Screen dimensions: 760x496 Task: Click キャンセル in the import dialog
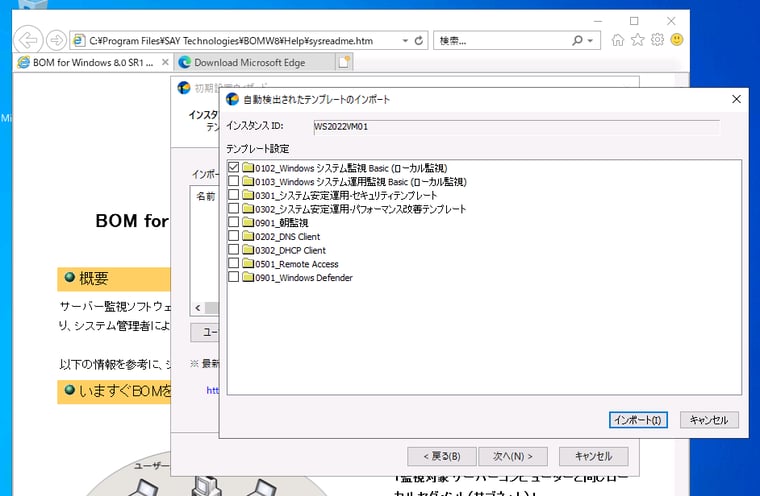[x=709, y=420]
